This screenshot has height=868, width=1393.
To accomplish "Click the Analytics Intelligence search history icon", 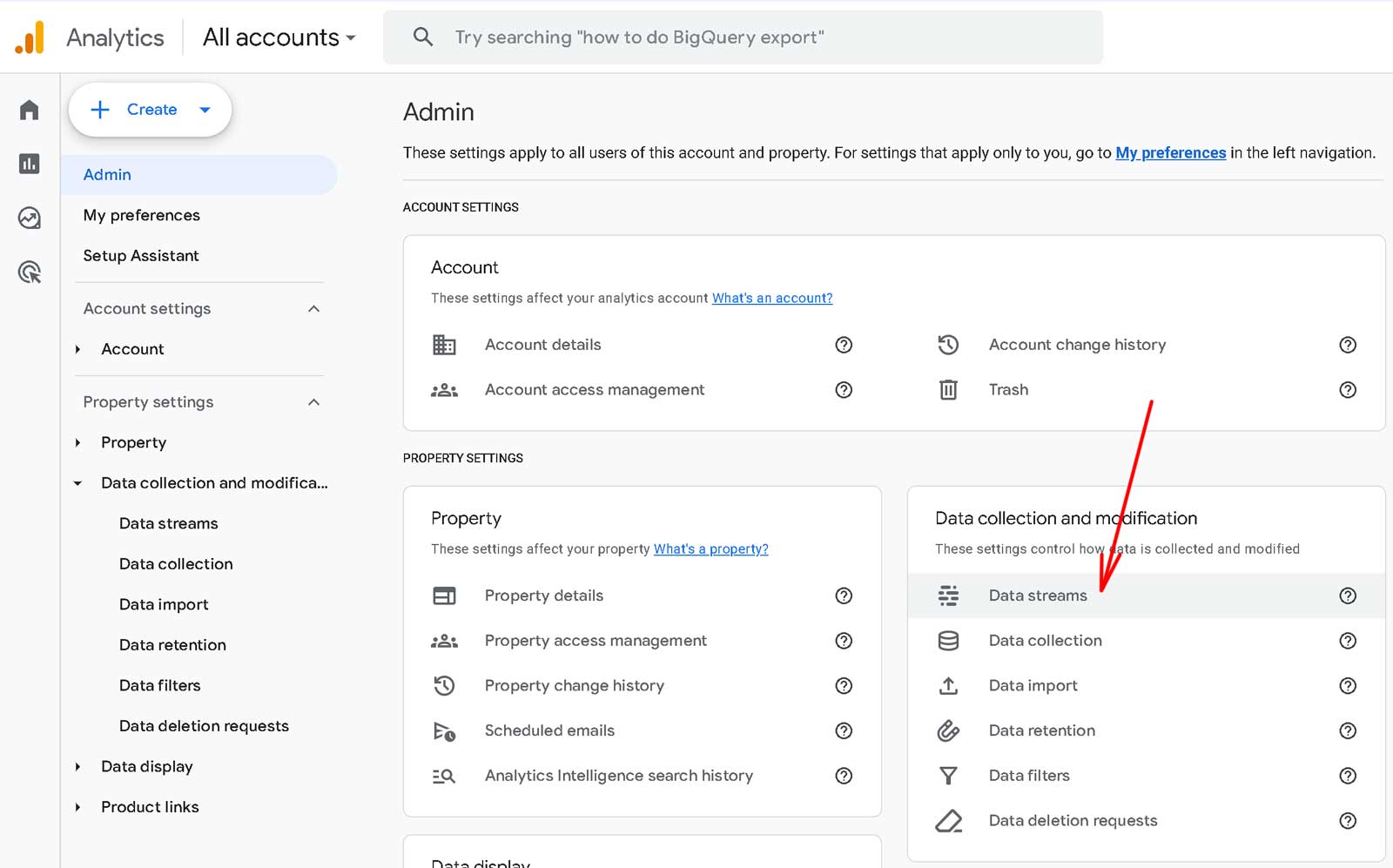I will tap(444, 776).
